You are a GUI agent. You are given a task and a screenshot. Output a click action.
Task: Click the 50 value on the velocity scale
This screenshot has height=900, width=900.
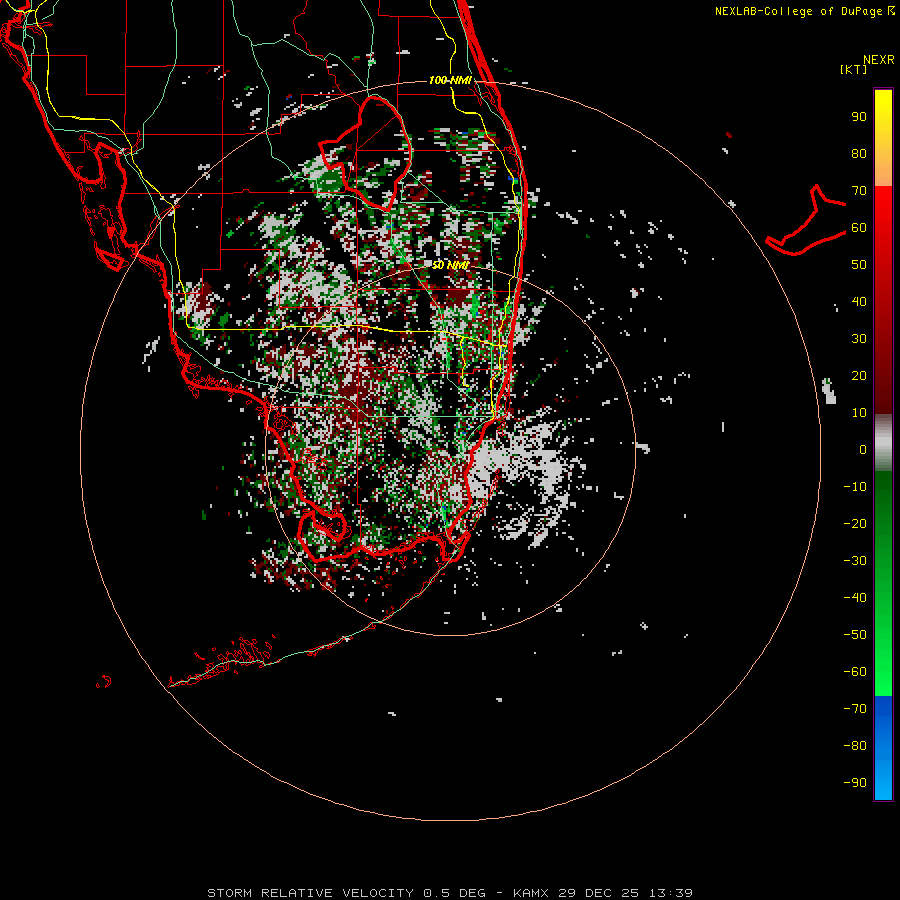859,265
